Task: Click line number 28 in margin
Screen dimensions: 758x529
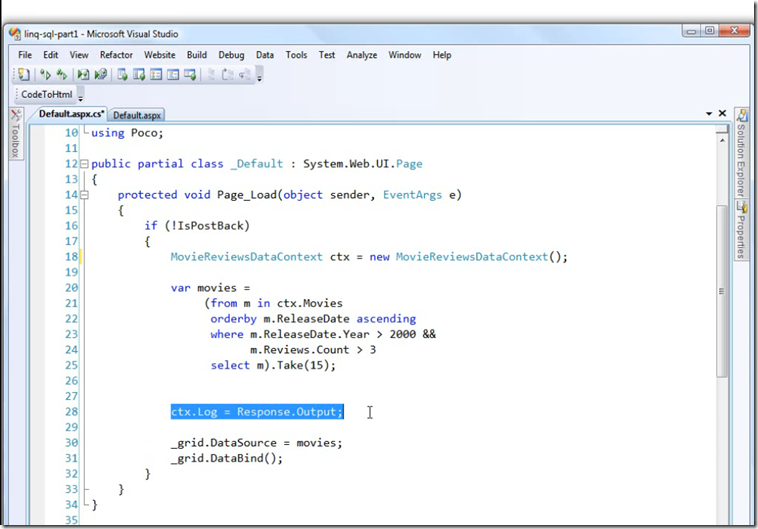Action: tap(71, 411)
